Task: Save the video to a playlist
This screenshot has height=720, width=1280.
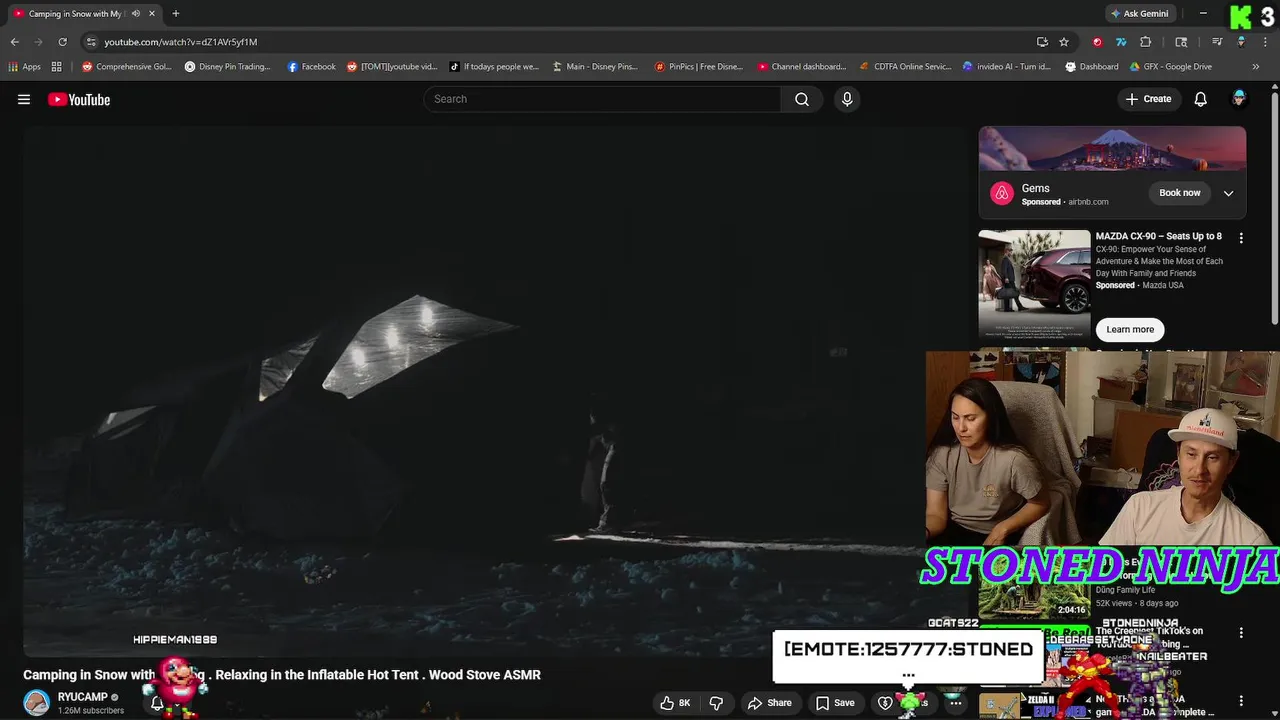Action: coord(835,703)
